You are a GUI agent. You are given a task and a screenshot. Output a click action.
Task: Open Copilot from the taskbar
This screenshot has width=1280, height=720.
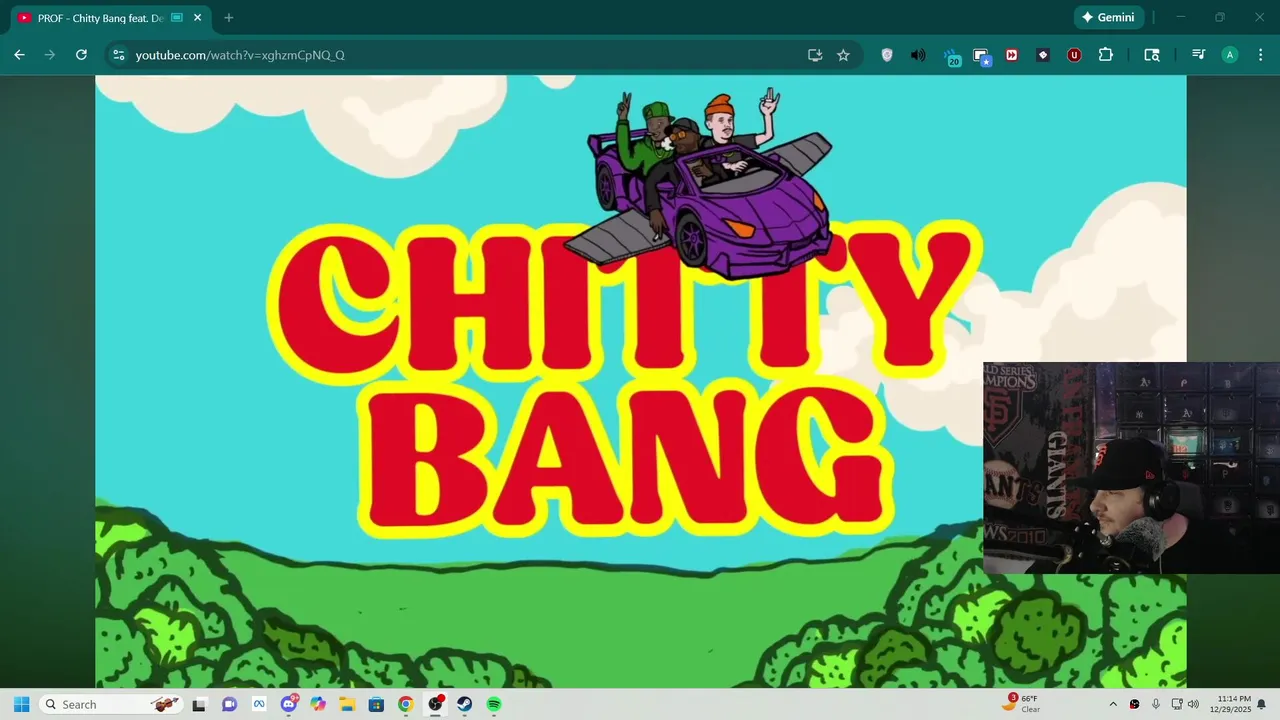318,704
